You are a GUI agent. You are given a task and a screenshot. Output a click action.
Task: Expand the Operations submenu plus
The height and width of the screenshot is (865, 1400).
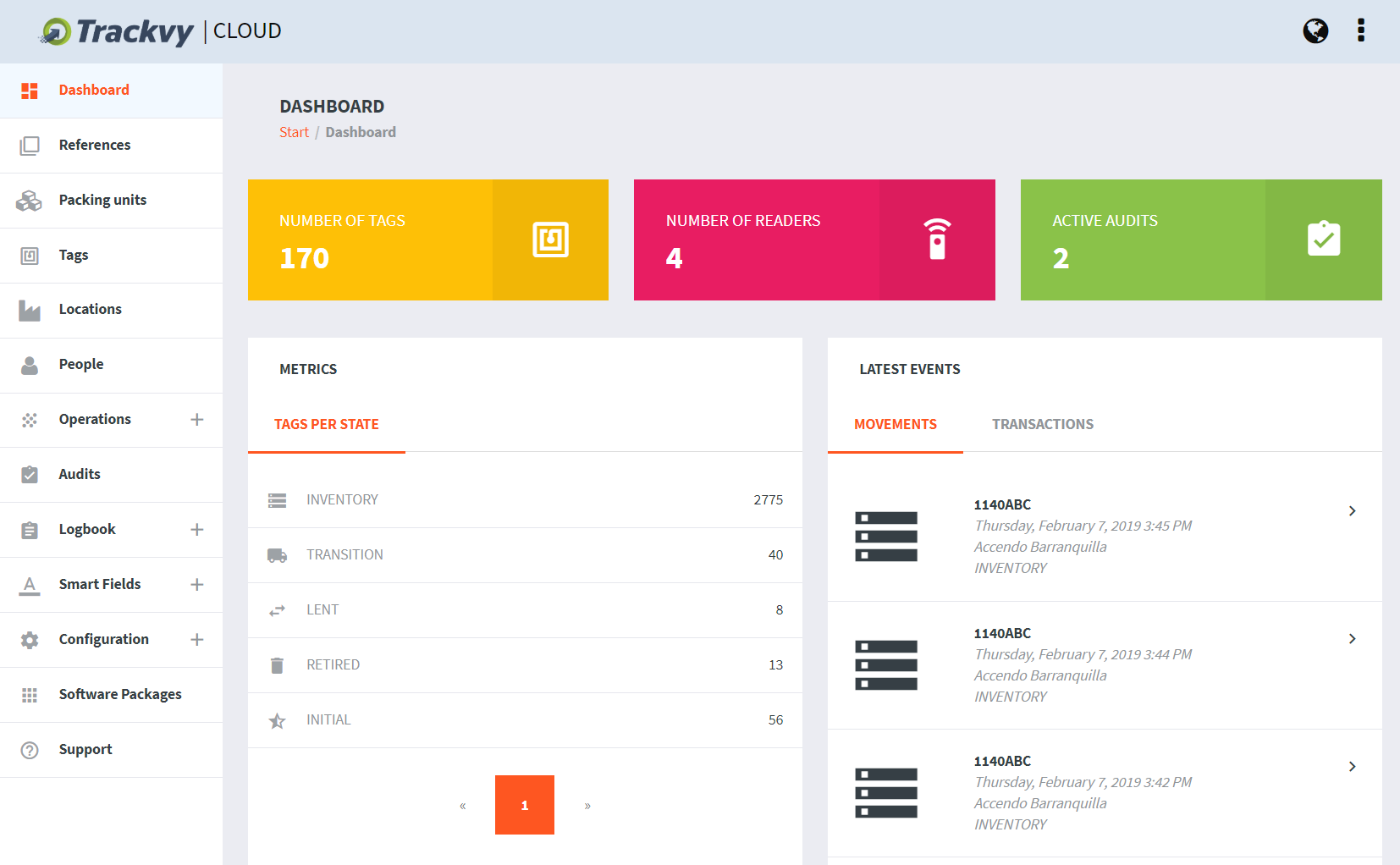(197, 420)
